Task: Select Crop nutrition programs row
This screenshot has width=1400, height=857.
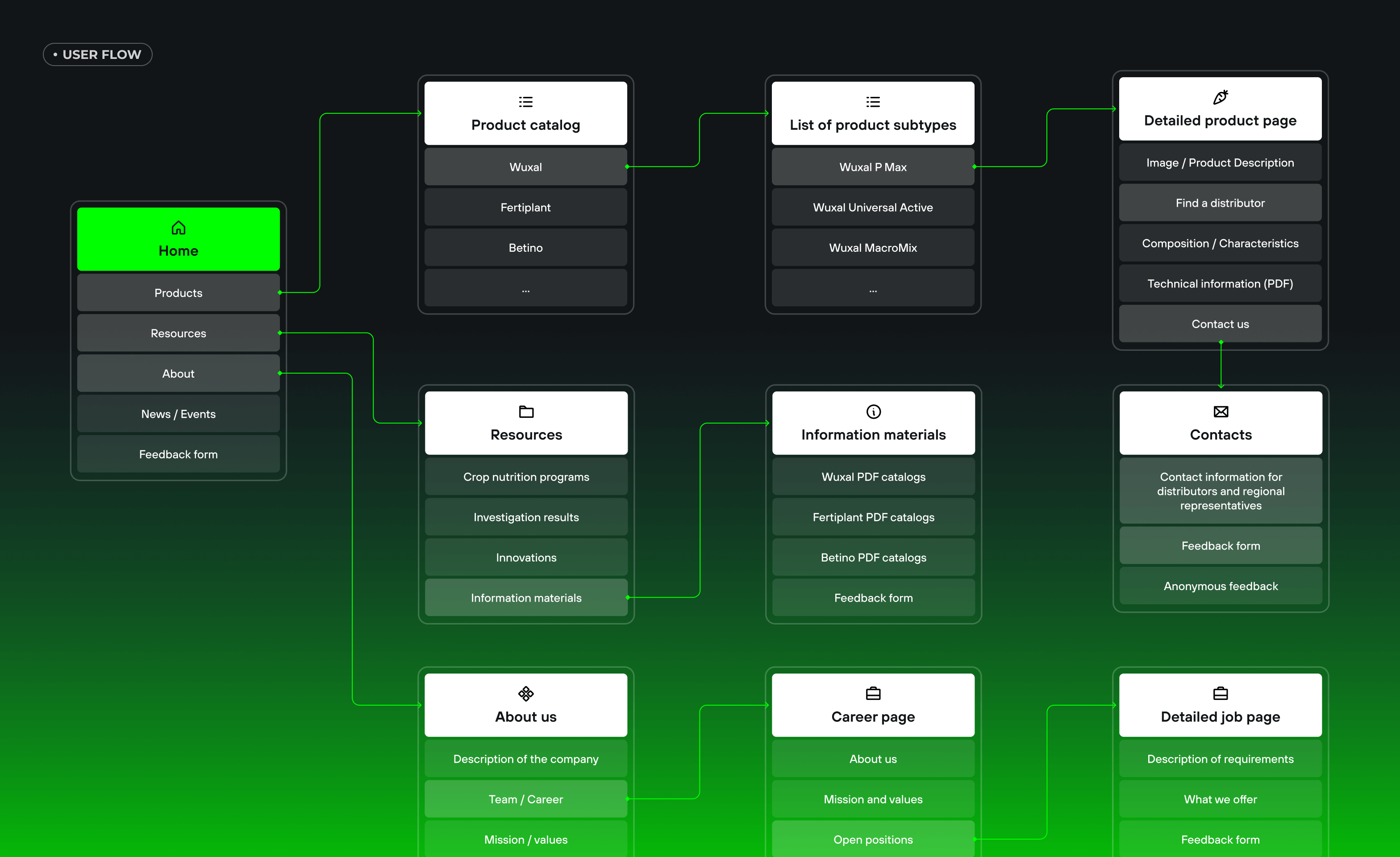Action: pyautogui.click(x=526, y=476)
